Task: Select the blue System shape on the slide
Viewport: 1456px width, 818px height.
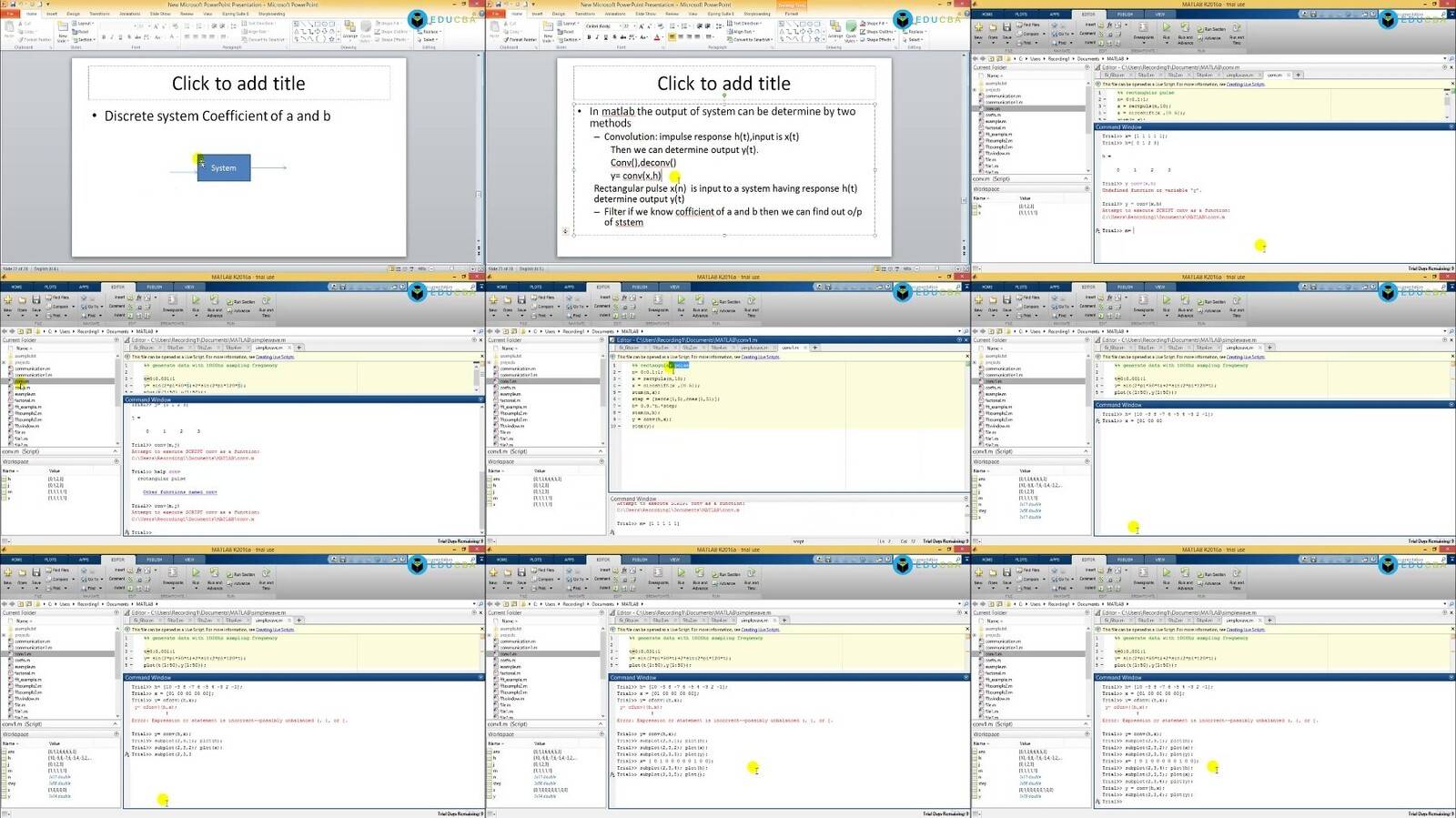Action: coord(224,167)
